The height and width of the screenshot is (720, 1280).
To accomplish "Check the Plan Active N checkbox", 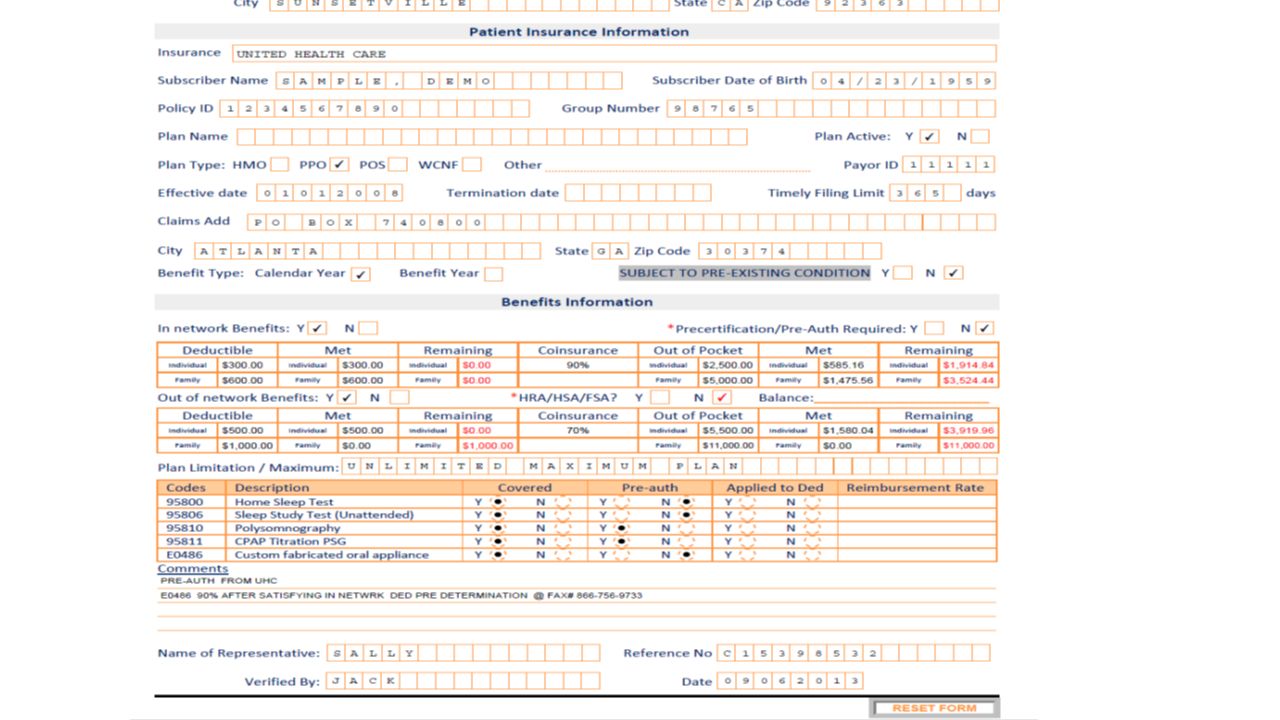I will click(980, 136).
